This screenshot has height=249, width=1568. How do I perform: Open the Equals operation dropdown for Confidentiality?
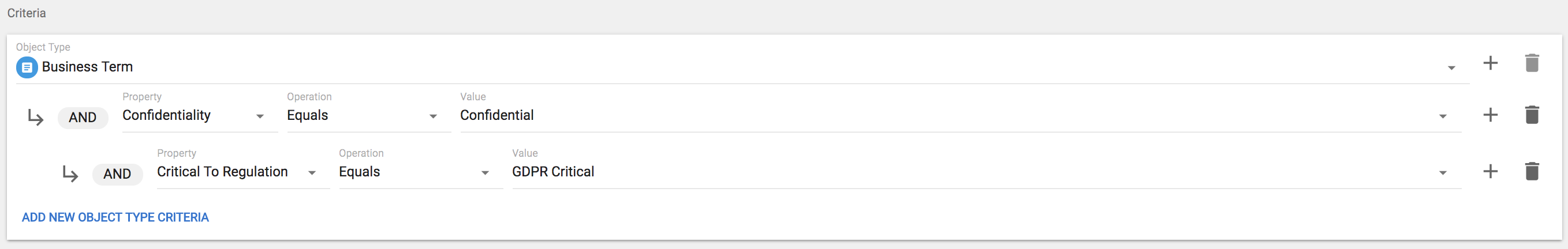point(433,116)
